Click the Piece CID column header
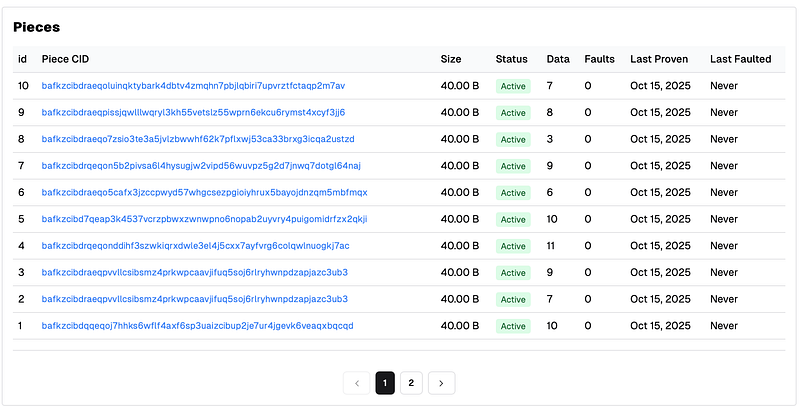Screen dimensions: 800x409 65,59
